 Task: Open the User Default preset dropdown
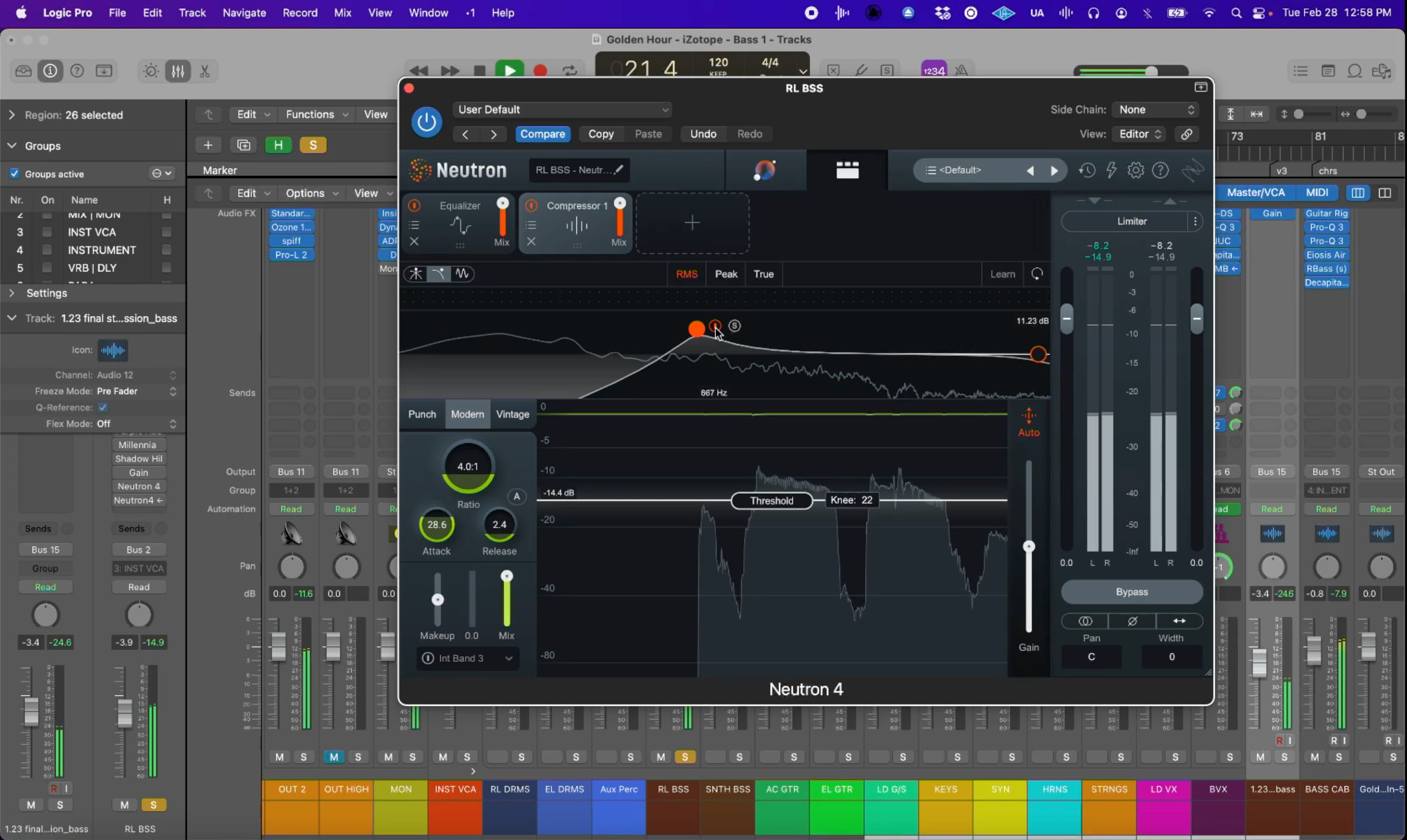pos(562,110)
